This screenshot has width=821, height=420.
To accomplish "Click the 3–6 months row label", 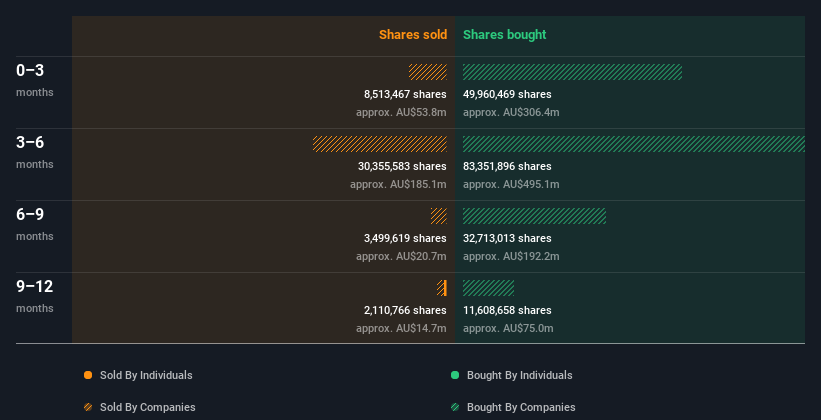I will [x=35, y=152].
